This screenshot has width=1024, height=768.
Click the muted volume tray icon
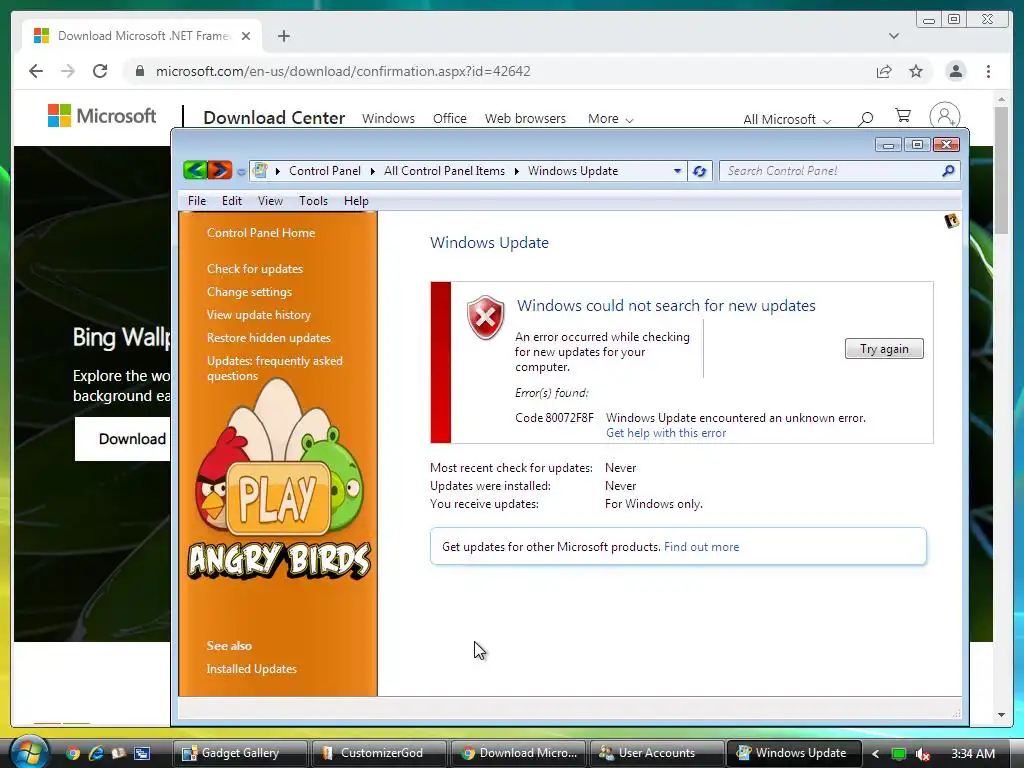922,754
